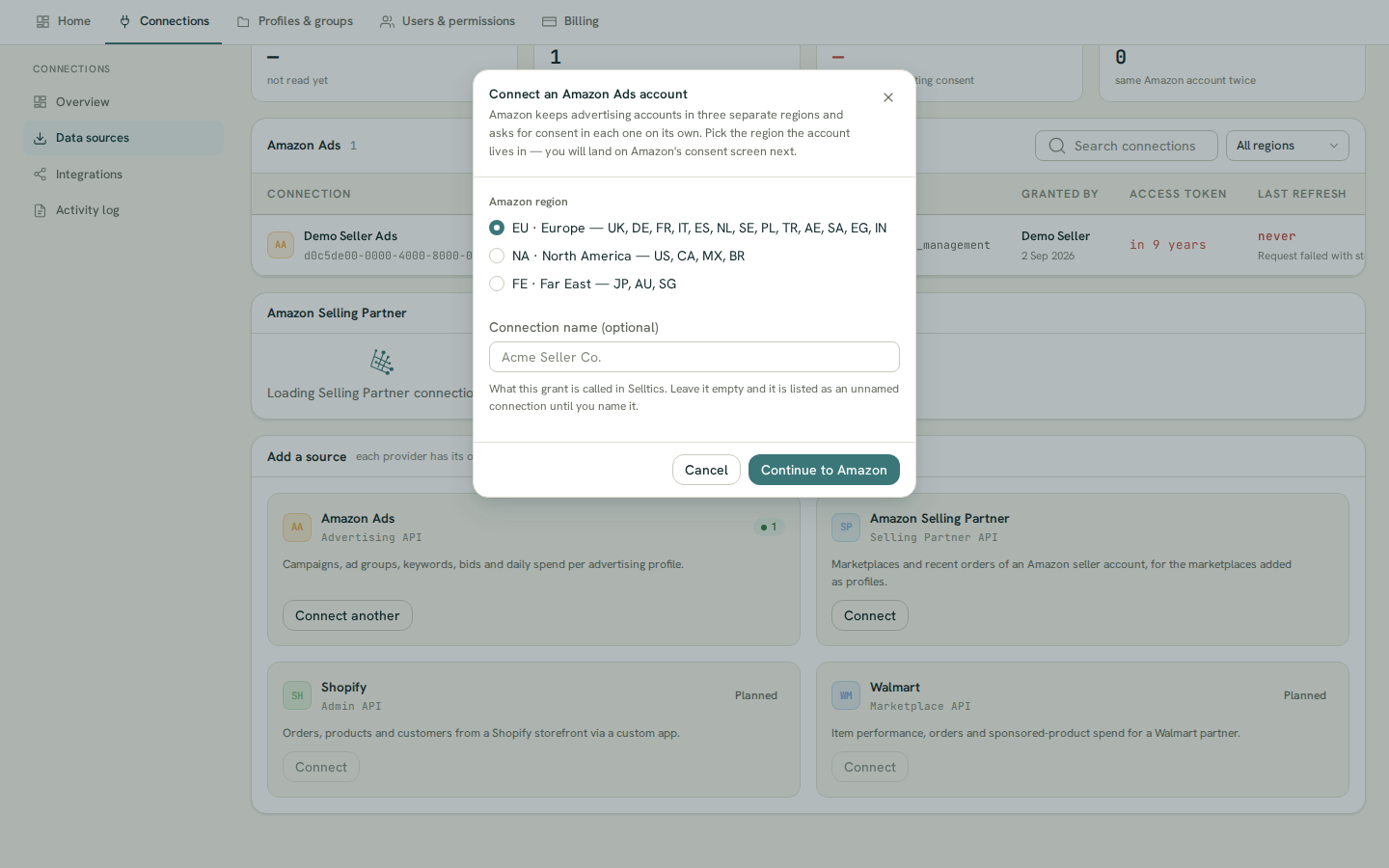Open the All regions dropdown
The height and width of the screenshot is (868, 1389).
(x=1288, y=146)
